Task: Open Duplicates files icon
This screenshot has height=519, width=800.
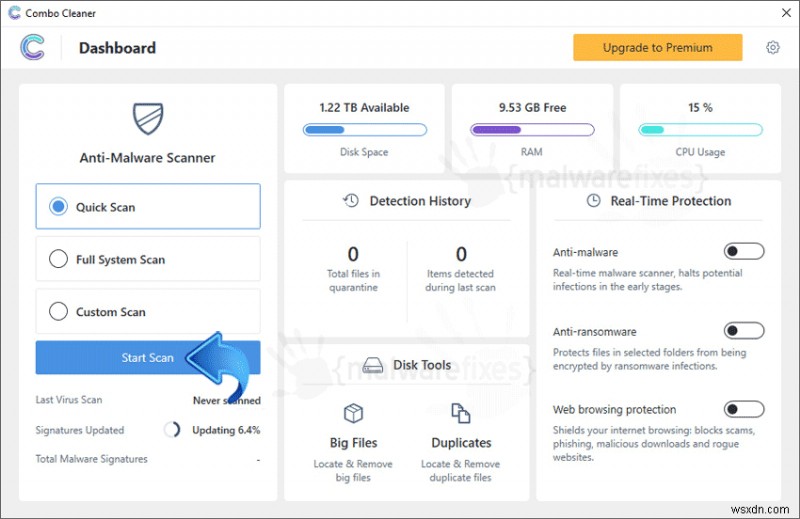Action: point(461,413)
